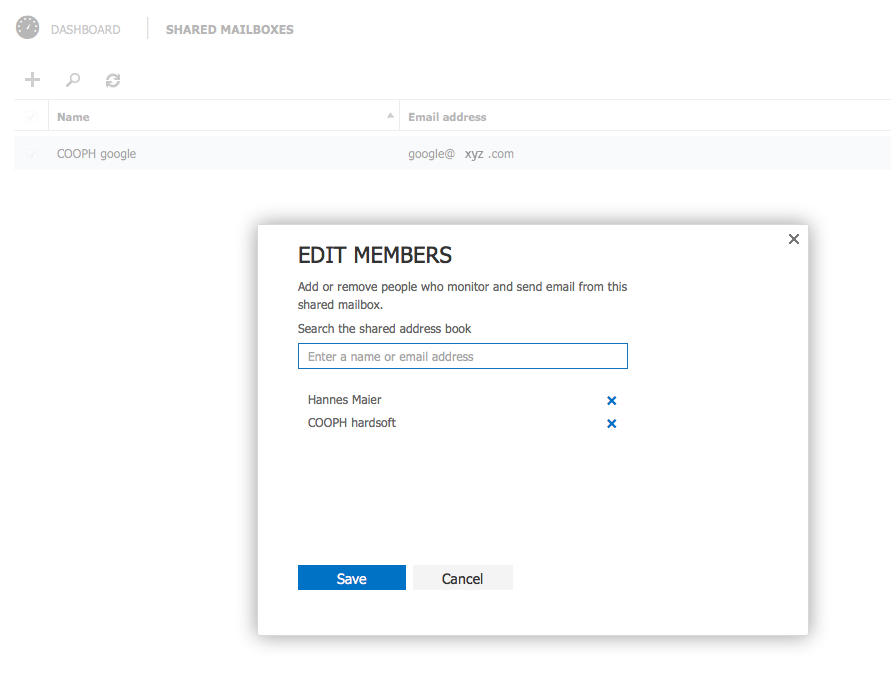Select the COOPH hardsoft member entry
The height and width of the screenshot is (695, 891).
pos(352,422)
